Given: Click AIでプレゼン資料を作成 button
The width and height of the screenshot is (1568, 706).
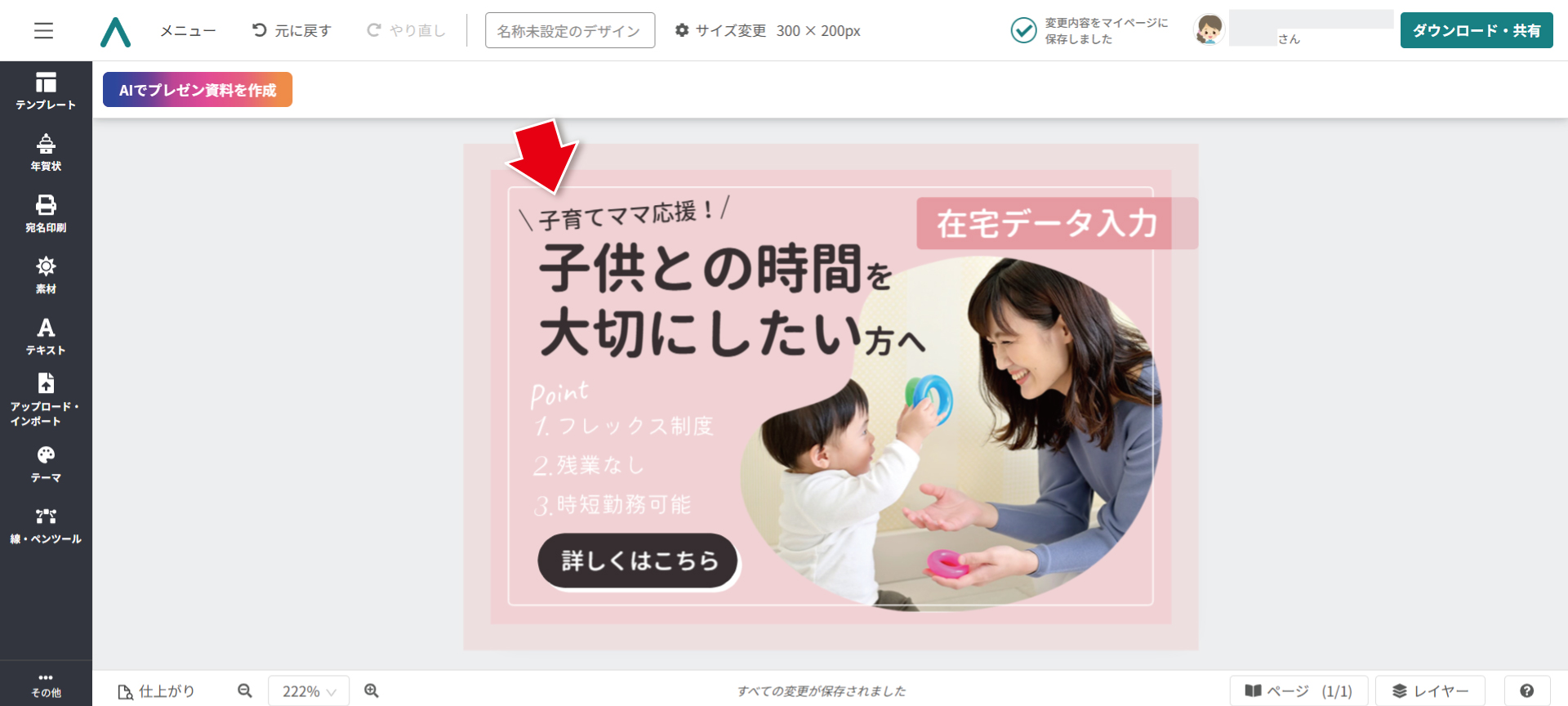Looking at the screenshot, I should pos(198,90).
